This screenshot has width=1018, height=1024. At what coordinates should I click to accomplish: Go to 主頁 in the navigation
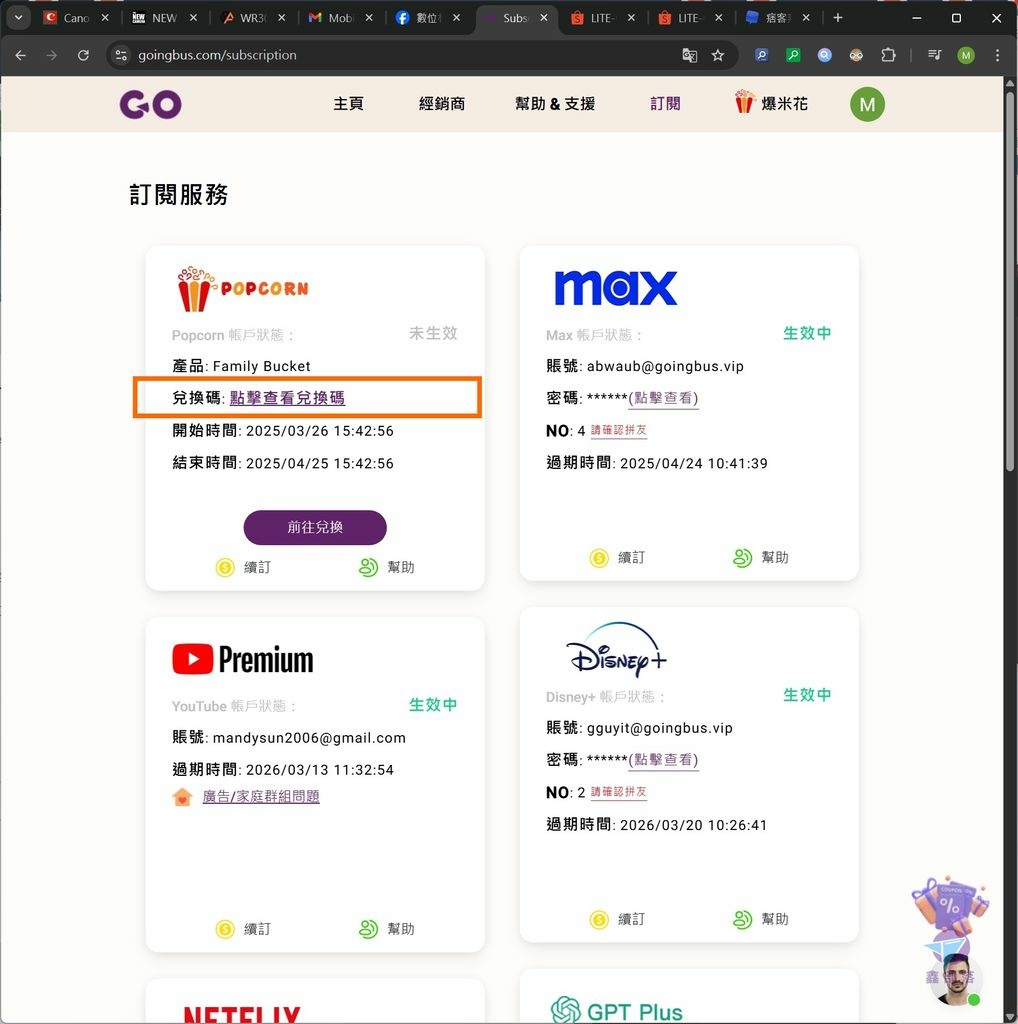point(348,104)
